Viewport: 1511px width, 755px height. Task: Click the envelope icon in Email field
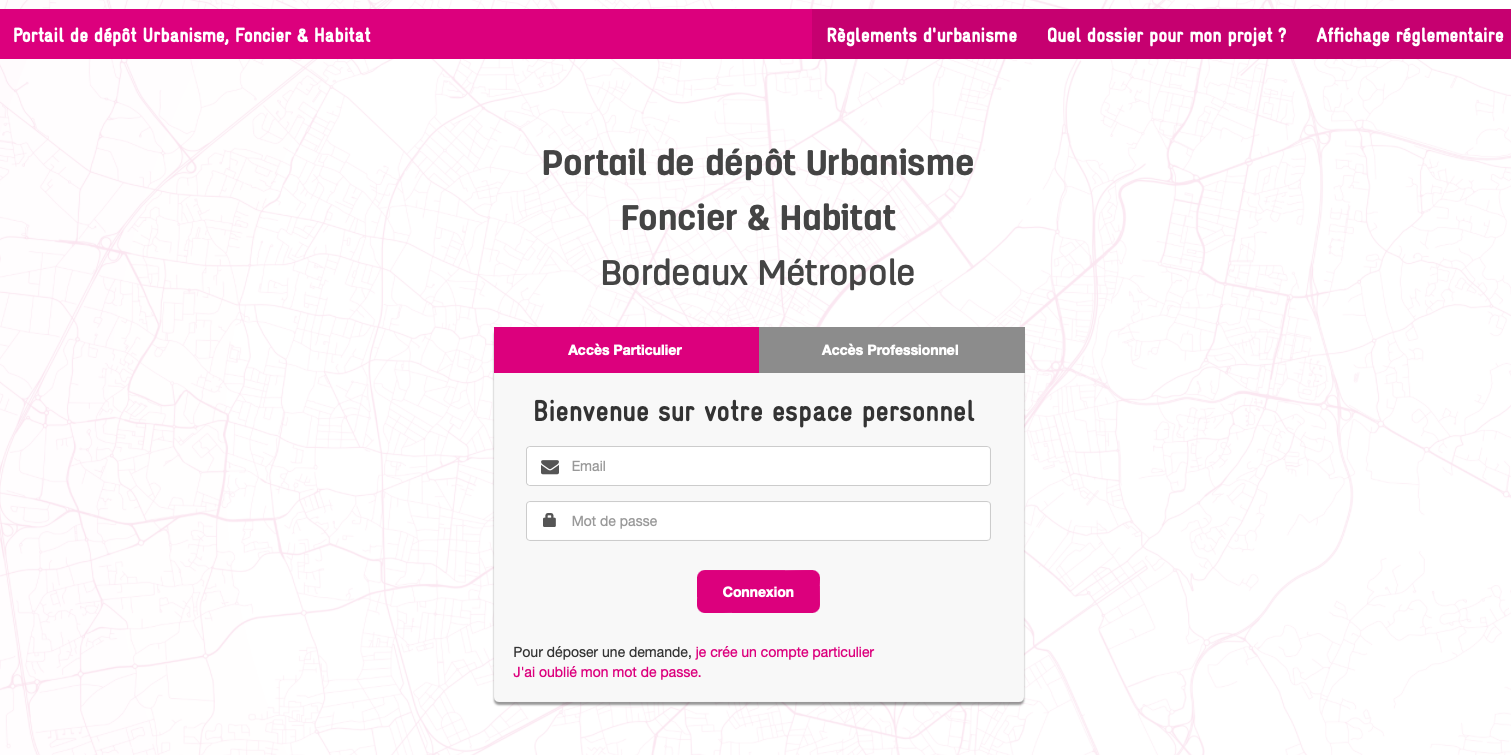pos(549,467)
